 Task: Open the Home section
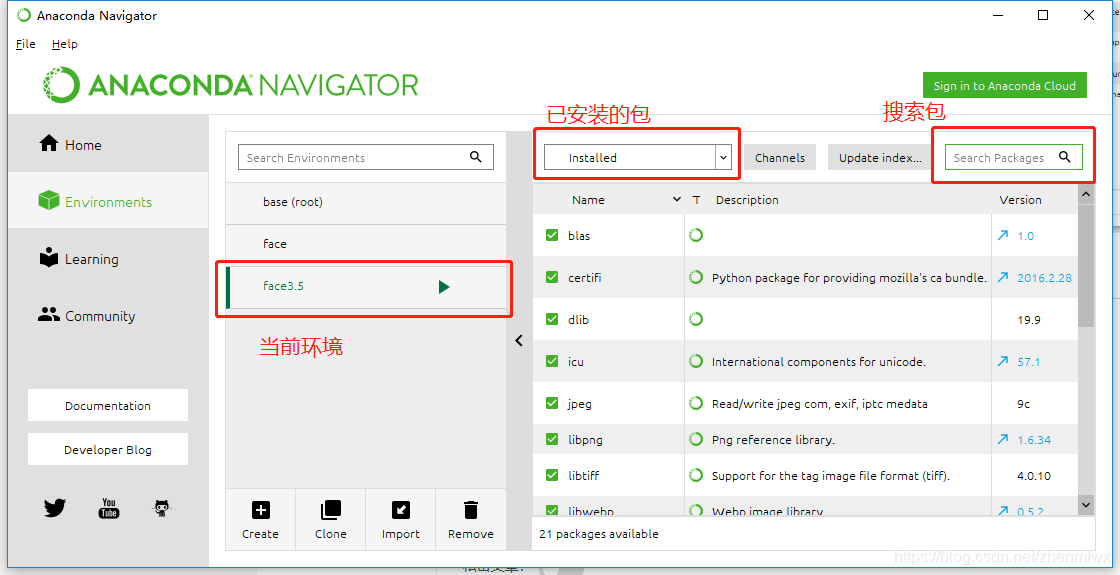click(109, 144)
